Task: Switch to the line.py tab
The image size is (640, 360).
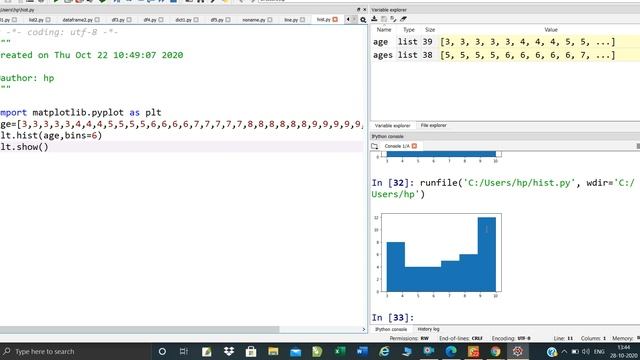Action: tap(291, 20)
